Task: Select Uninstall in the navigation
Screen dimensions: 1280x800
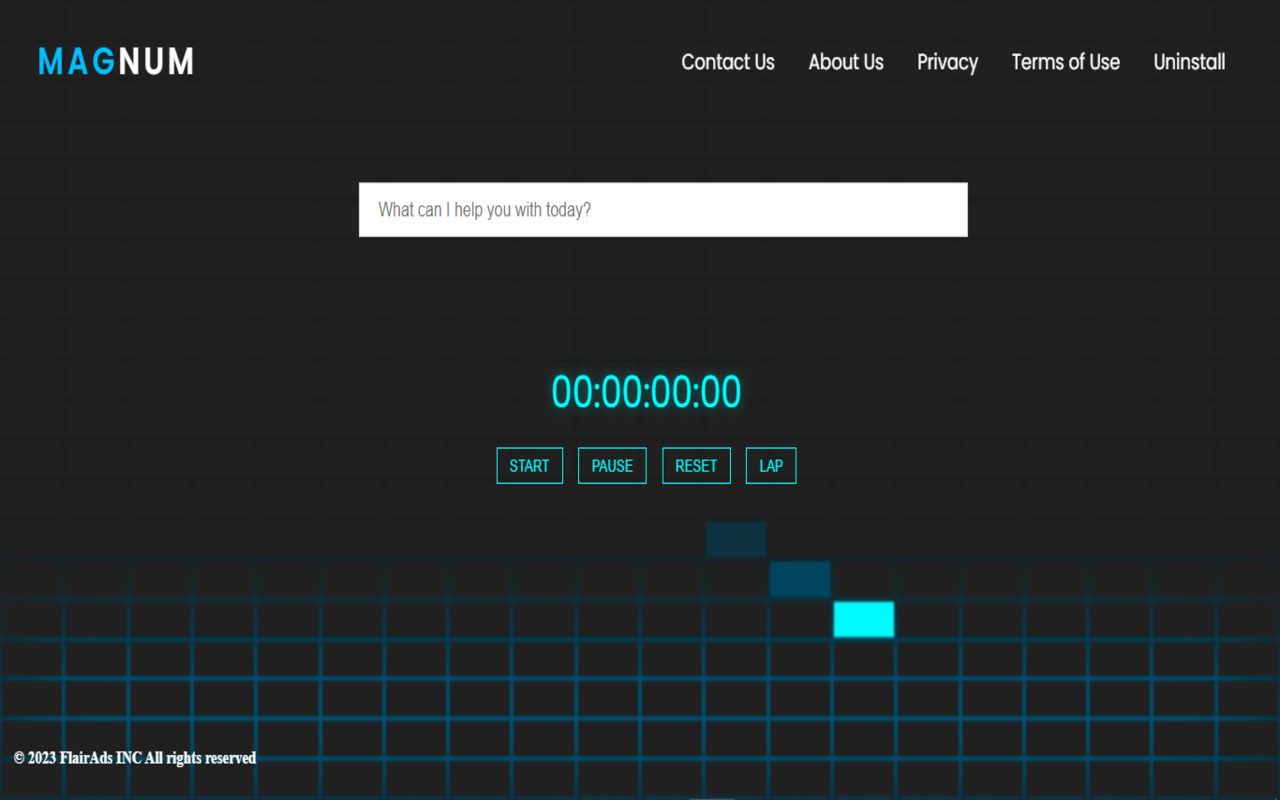Action: pyautogui.click(x=1189, y=62)
